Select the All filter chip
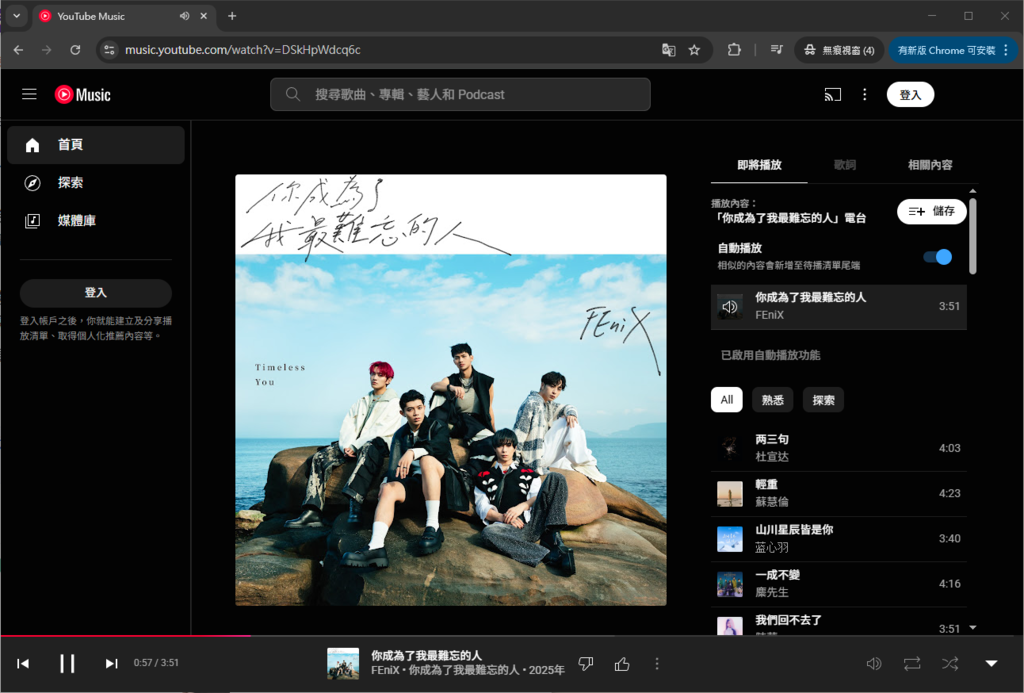This screenshot has width=1024, height=693. click(727, 400)
